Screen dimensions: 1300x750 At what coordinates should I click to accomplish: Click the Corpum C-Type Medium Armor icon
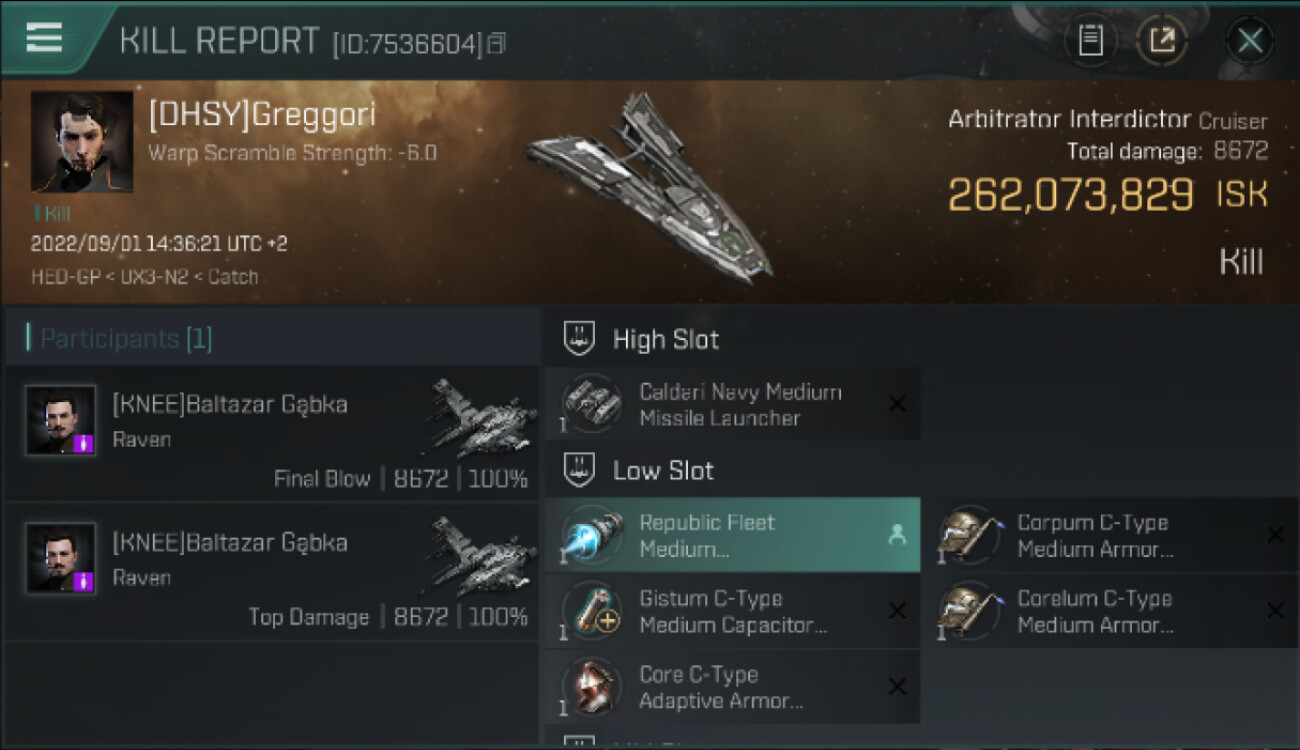tap(970, 535)
